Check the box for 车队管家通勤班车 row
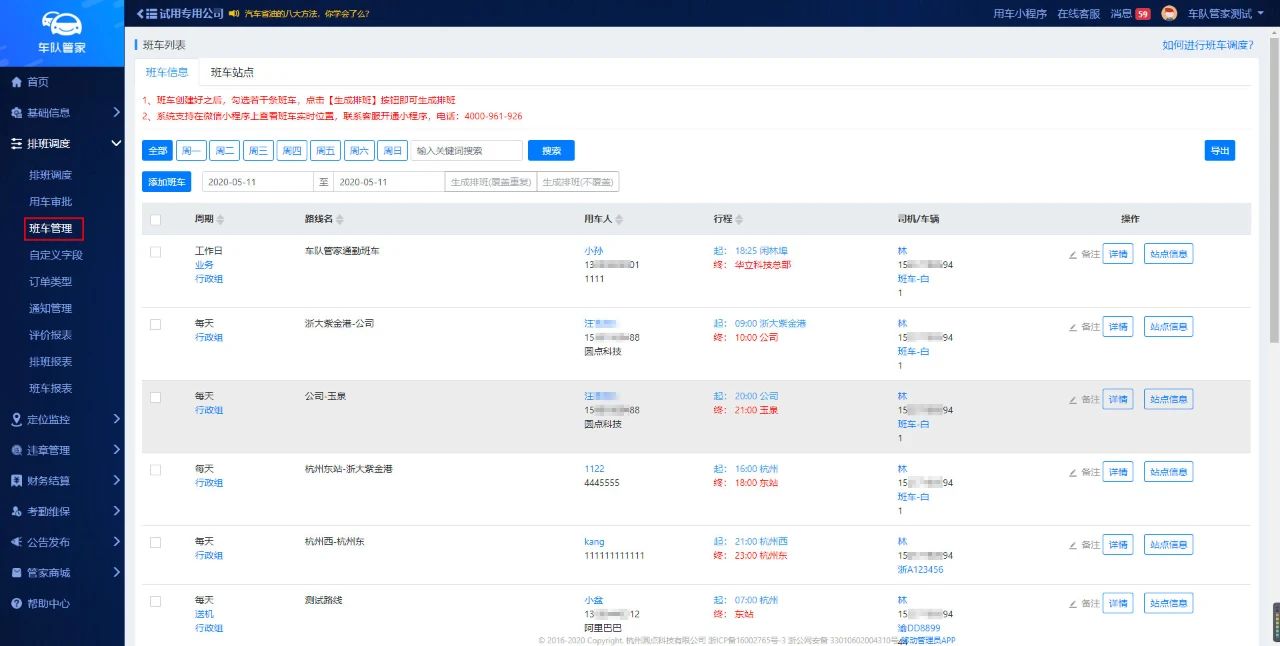 [x=155, y=252]
